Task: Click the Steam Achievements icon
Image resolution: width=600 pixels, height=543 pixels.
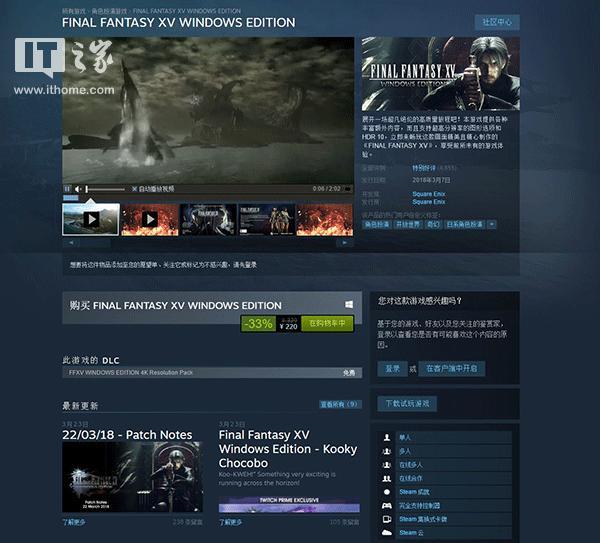Action: click(x=388, y=492)
